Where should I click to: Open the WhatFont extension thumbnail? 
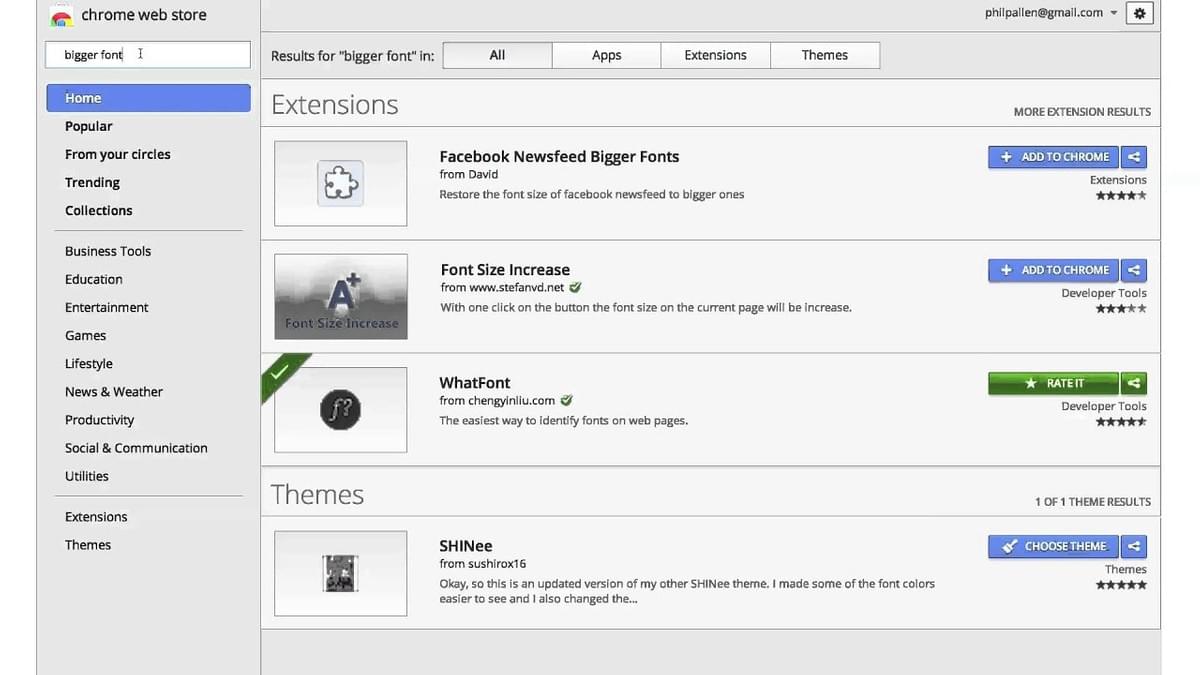click(x=341, y=410)
